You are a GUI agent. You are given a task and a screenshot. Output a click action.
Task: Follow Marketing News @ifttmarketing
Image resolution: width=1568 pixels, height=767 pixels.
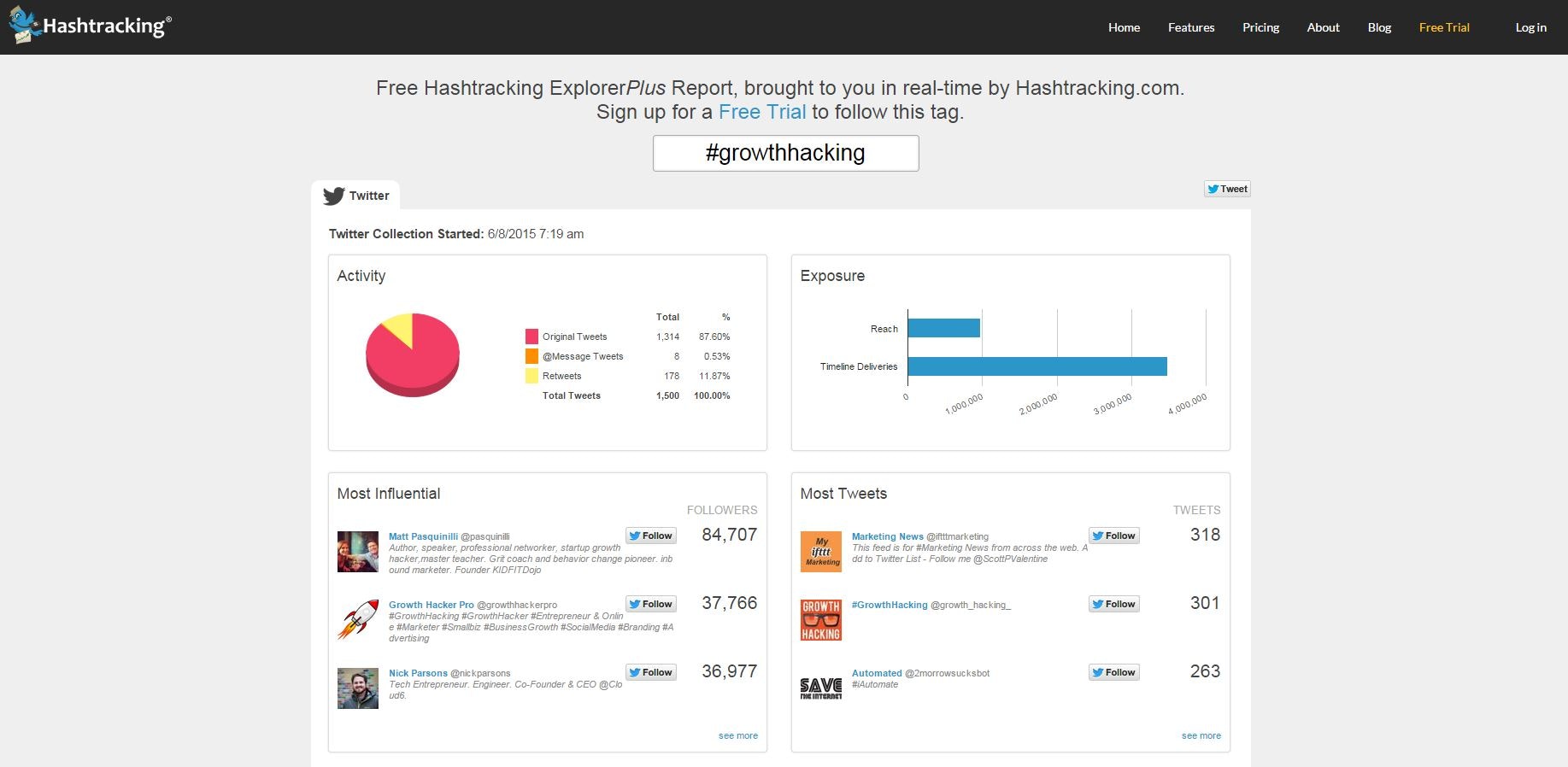click(x=1114, y=536)
